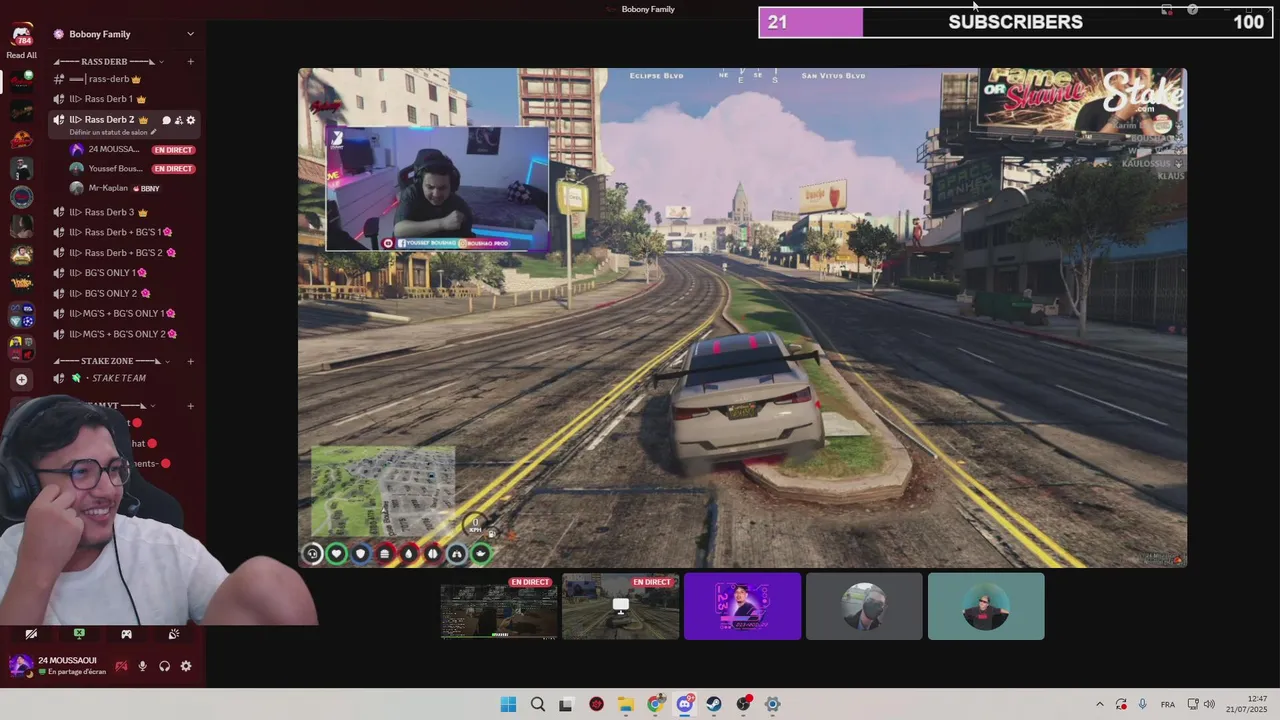Start an activity via game controller icon
The height and width of the screenshot is (720, 1280).
pos(126,634)
